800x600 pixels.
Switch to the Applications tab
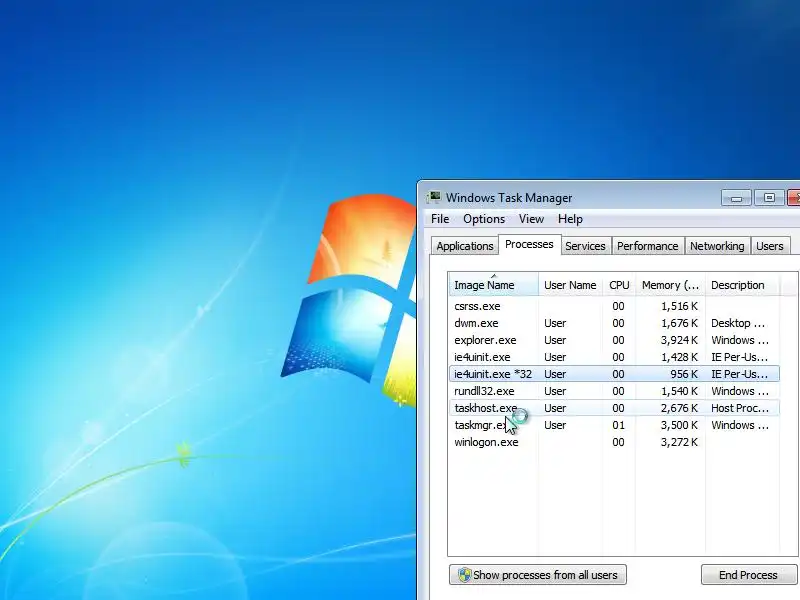464,246
